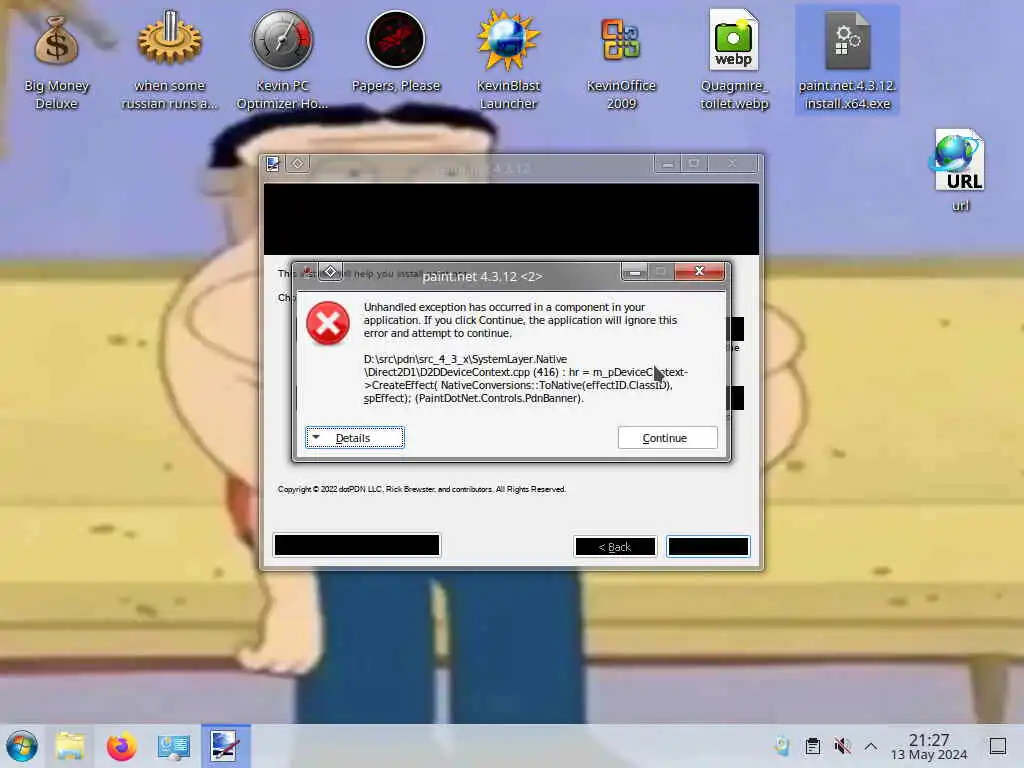
Task: Click the clipboard tray icon
Action: point(812,746)
